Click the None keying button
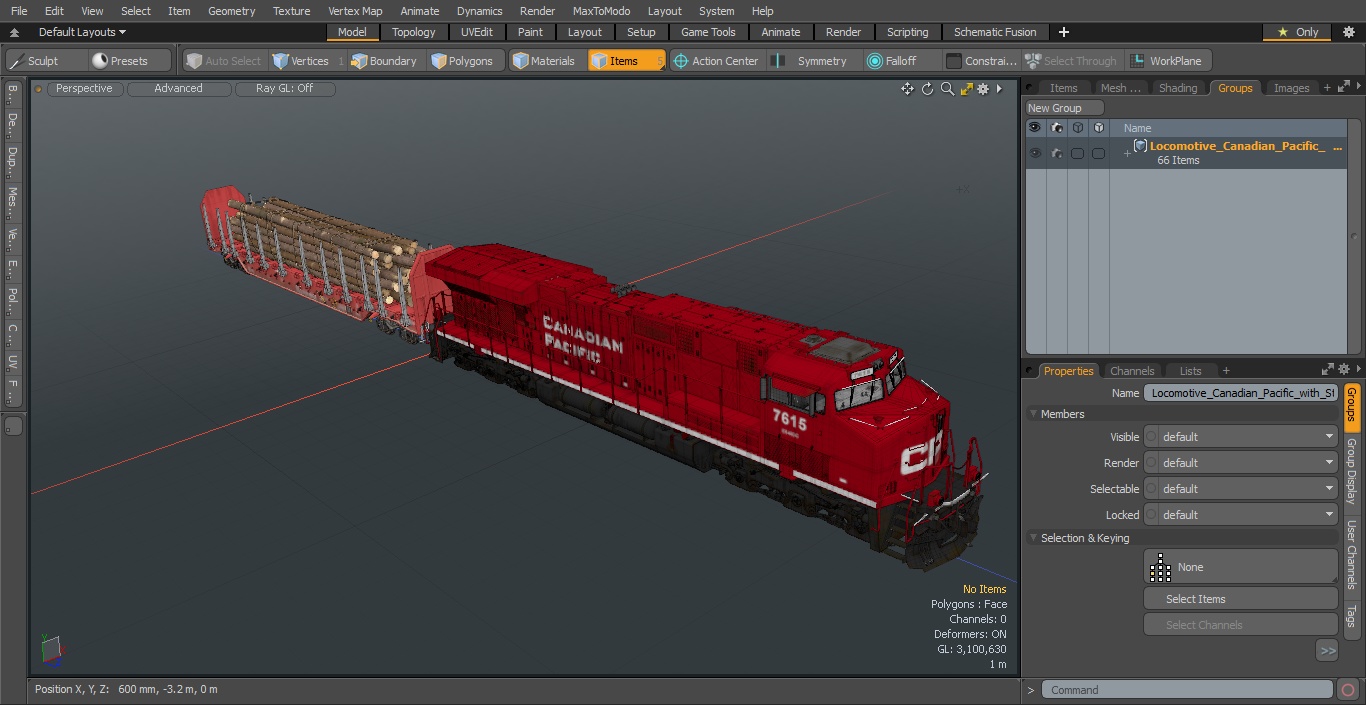 (1240, 567)
